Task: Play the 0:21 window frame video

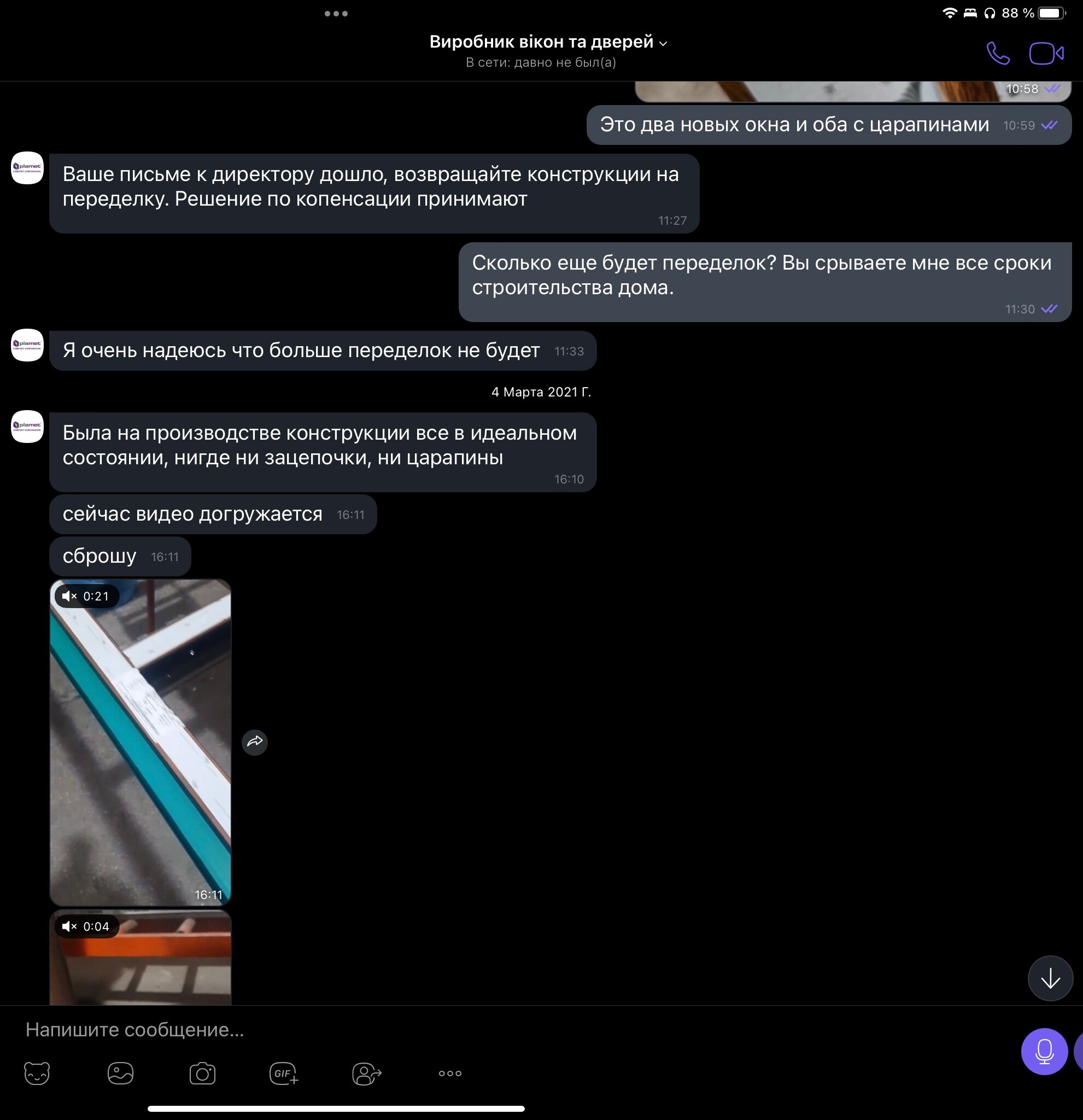Action: click(x=141, y=742)
